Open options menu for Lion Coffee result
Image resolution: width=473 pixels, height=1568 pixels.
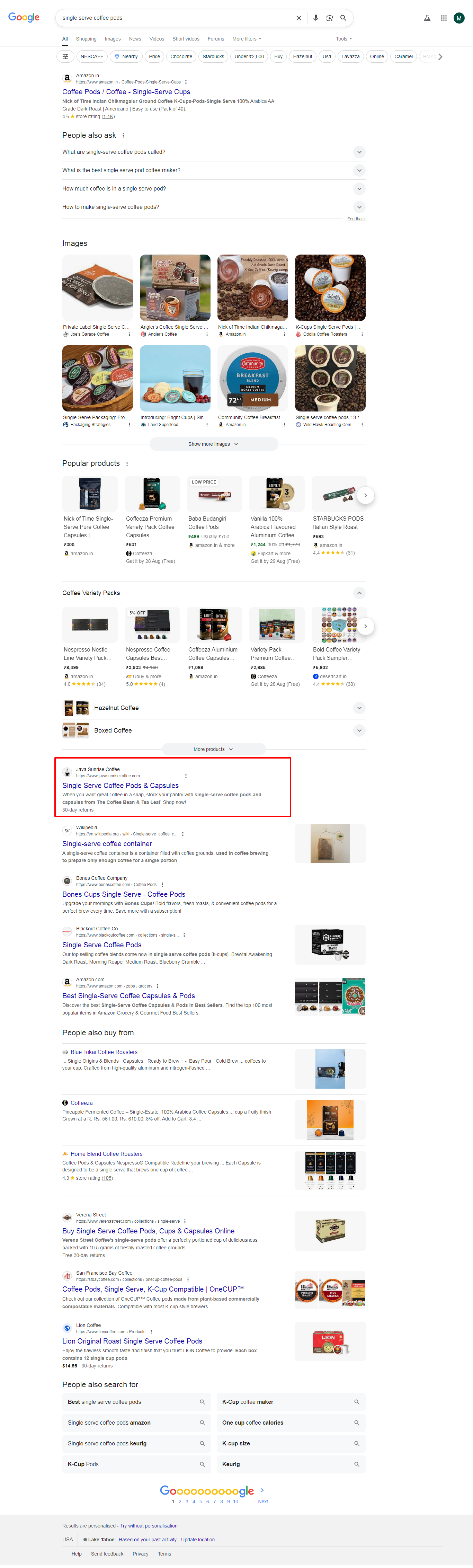coord(151,1332)
